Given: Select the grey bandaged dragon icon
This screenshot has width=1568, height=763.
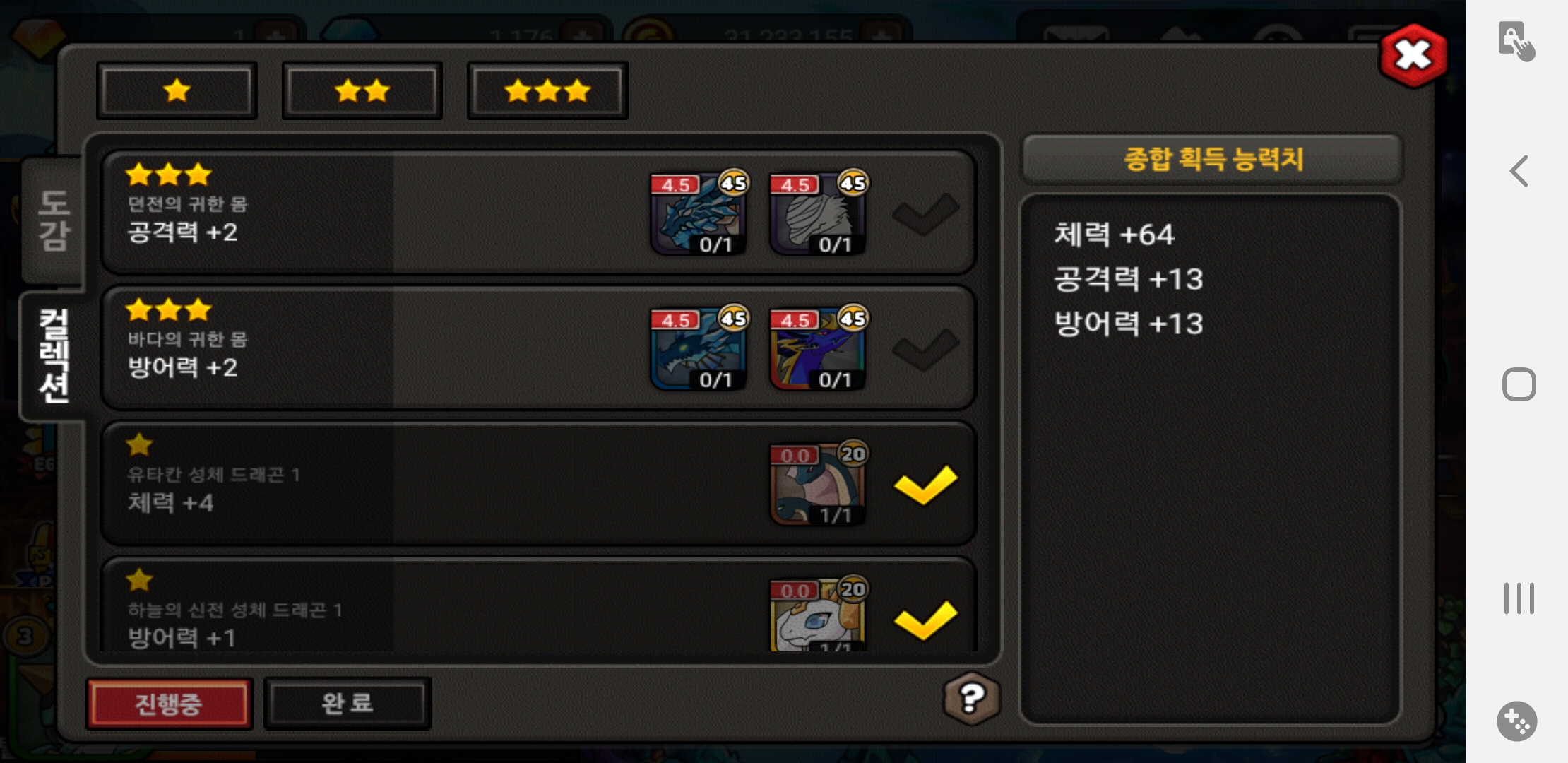Looking at the screenshot, I should (x=818, y=213).
